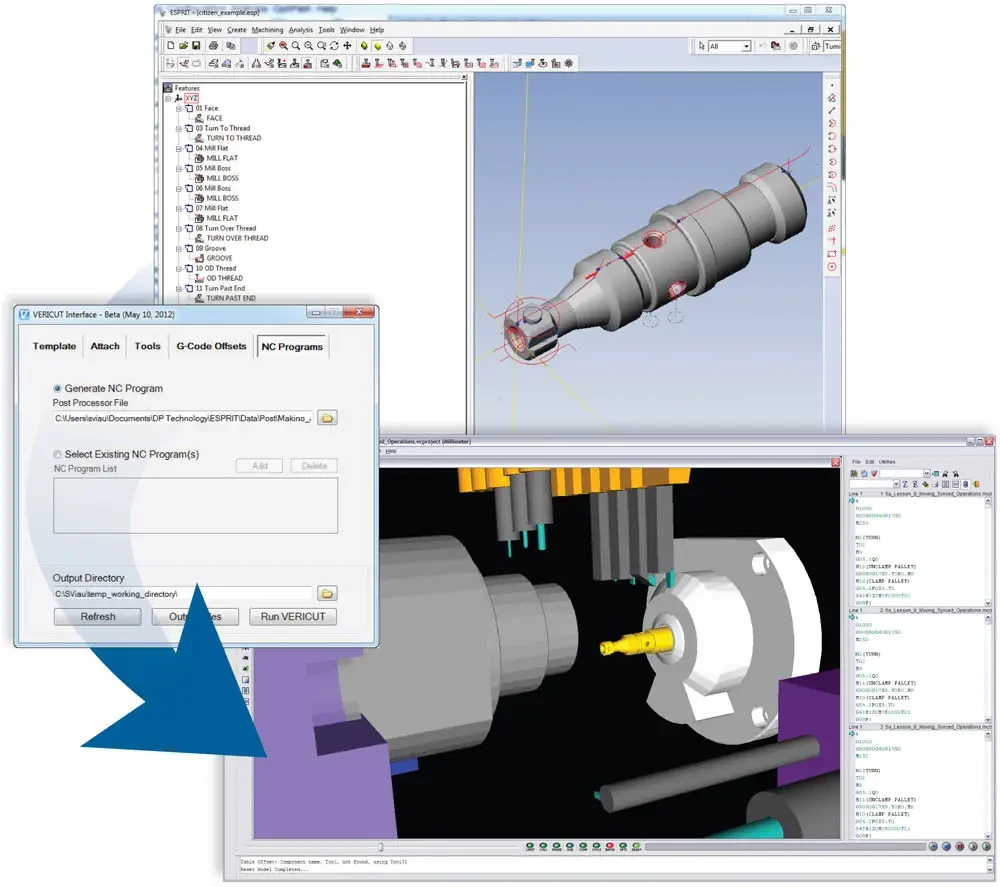Click the Rotate view icon
Viewport: 1000px width, 887px height.
coord(334,46)
